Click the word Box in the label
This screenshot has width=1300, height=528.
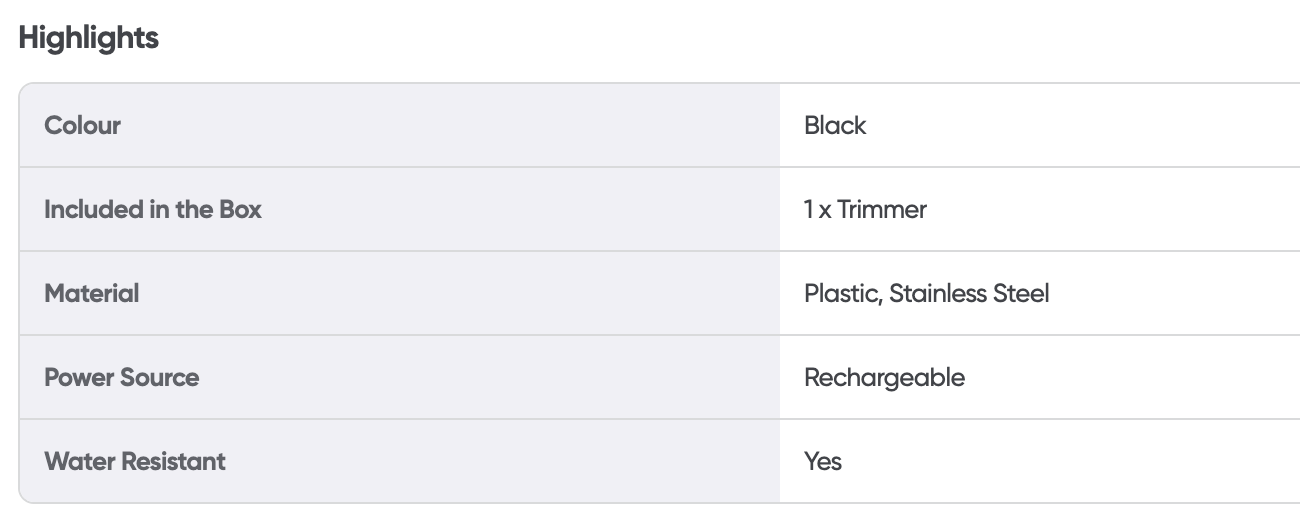pyautogui.click(x=240, y=210)
